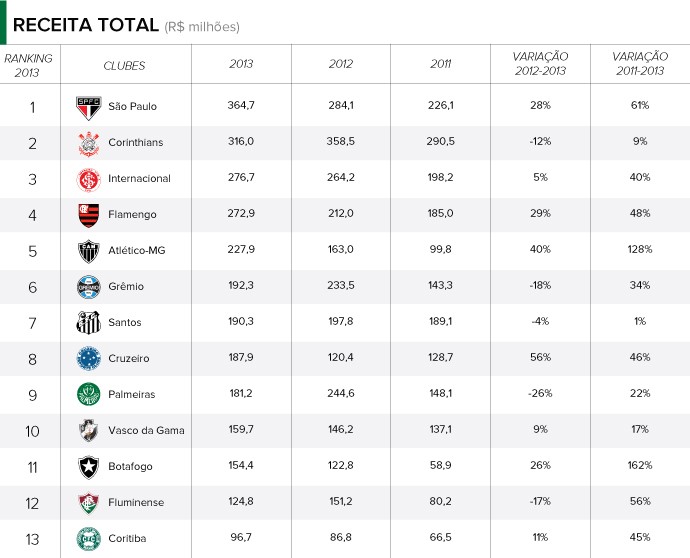Image resolution: width=690 pixels, height=558 pixels.
Task: Select the Fluminense club logo
Action: click(x=88, y=502)
